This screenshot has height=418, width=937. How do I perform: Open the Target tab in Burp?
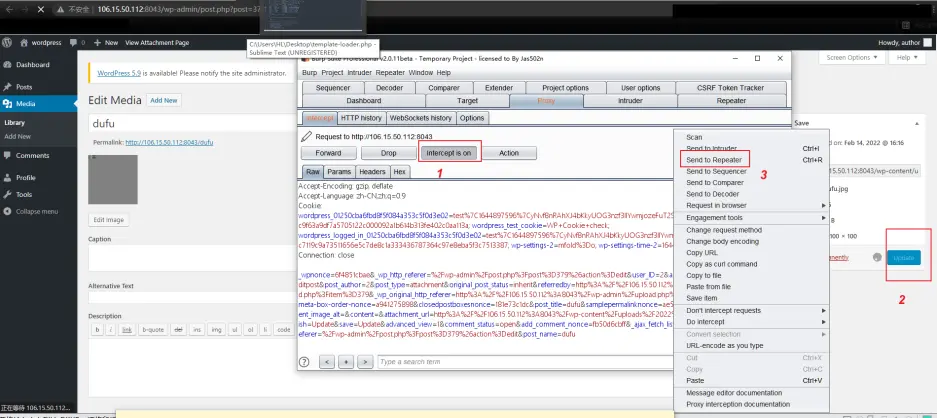467,100
